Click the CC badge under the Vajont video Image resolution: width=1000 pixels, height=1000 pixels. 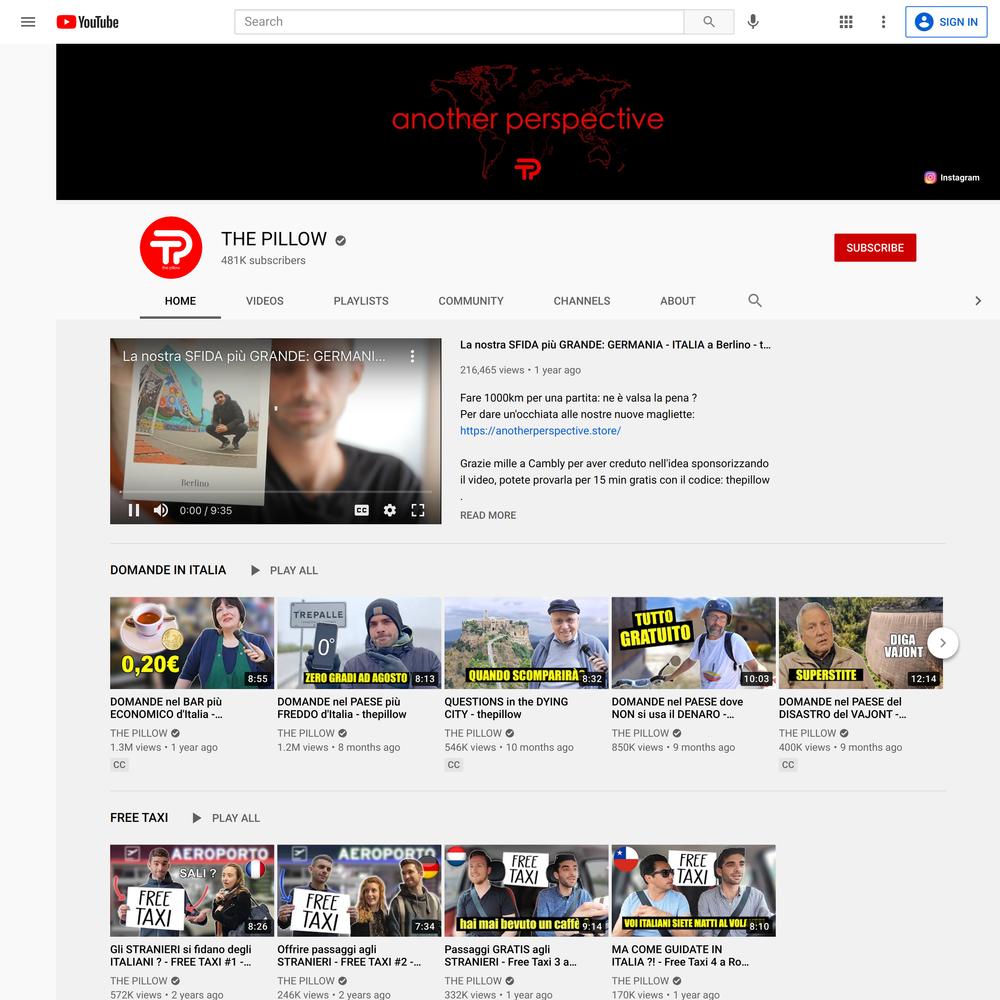point(788,765)
